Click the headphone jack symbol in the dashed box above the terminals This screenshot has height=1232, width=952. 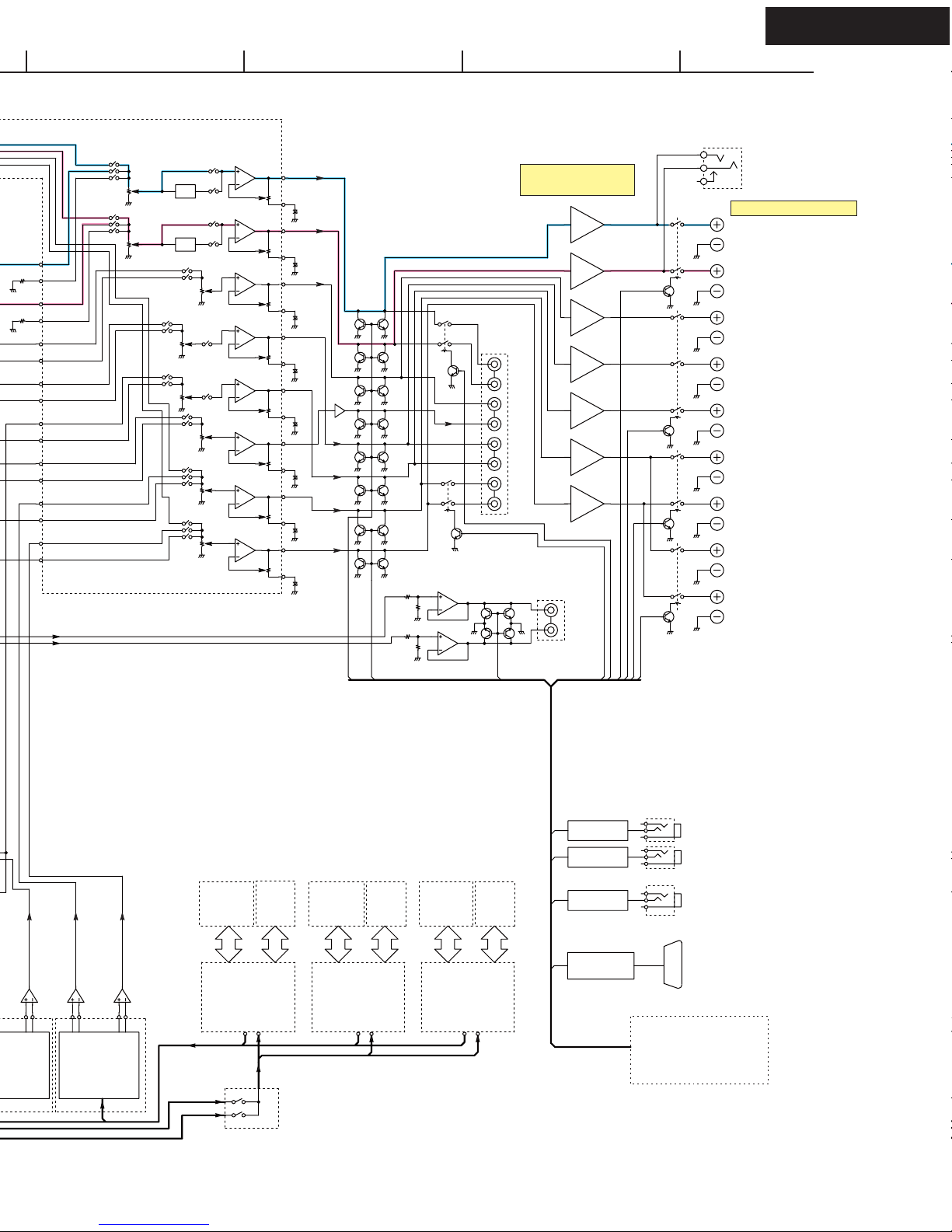722,168
